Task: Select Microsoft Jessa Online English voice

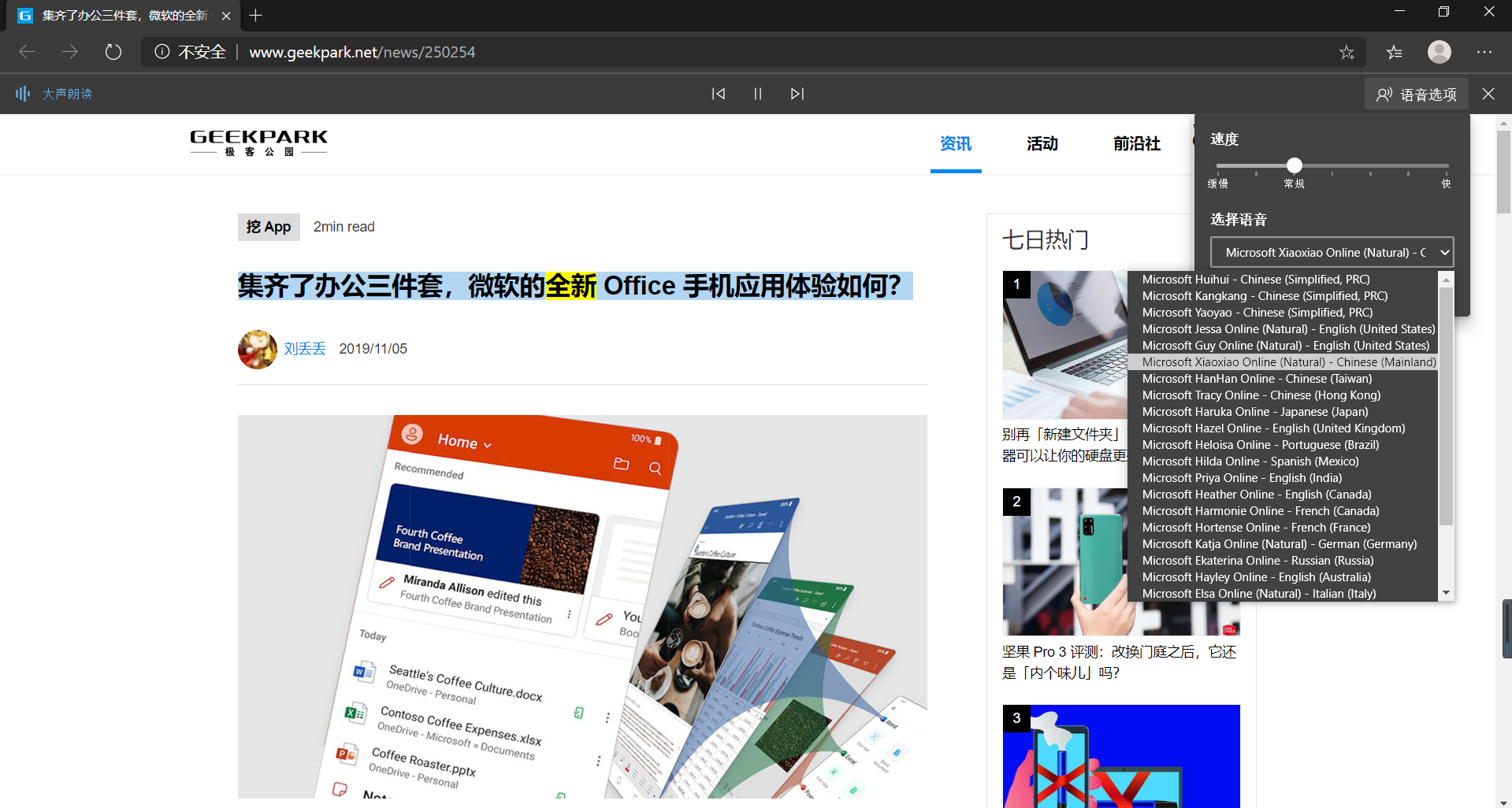Action: [x=1283, y=329]
